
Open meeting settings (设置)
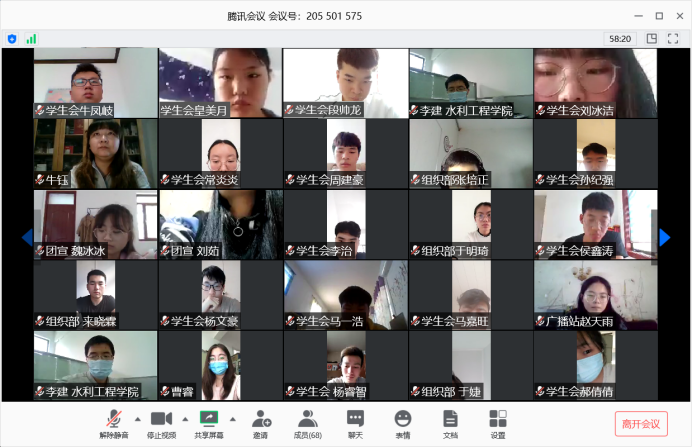click(x=497, y=423)
